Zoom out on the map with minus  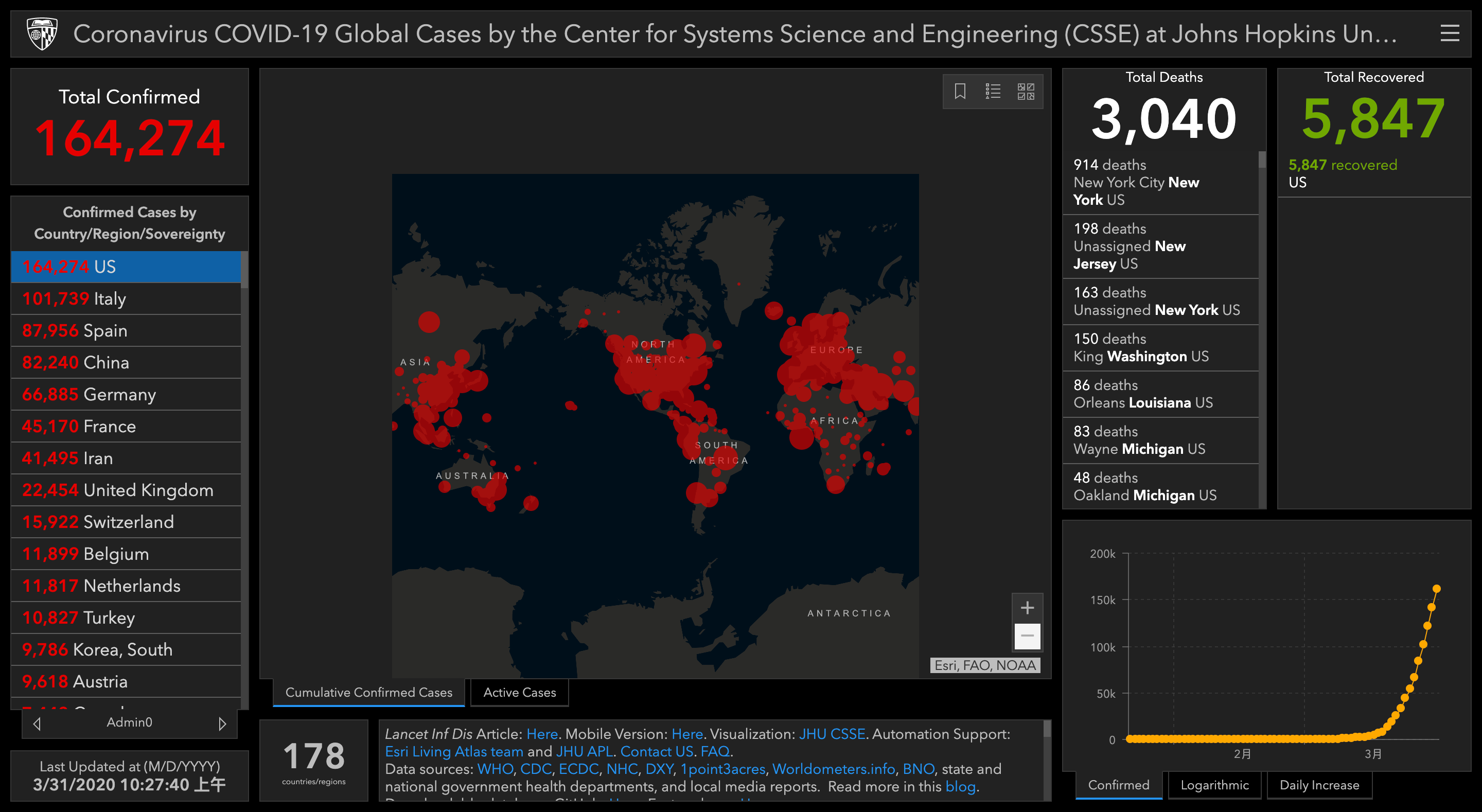pyautogui.click(x=1027, y=636)
